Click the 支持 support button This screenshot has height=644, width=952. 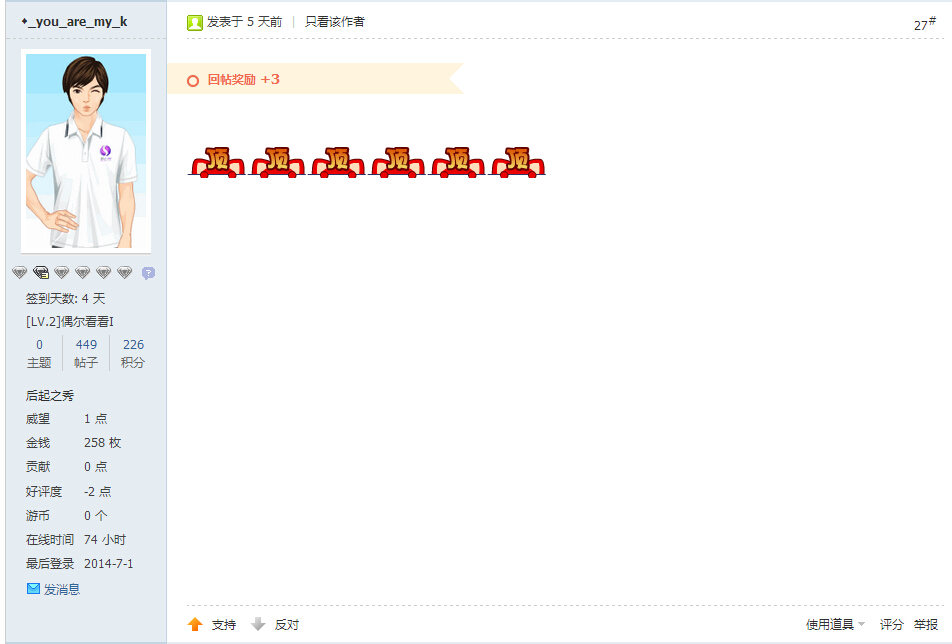point(223,625)
